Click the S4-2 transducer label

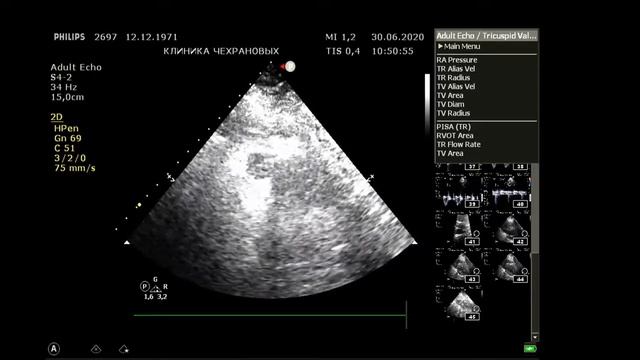pos(61,78)
